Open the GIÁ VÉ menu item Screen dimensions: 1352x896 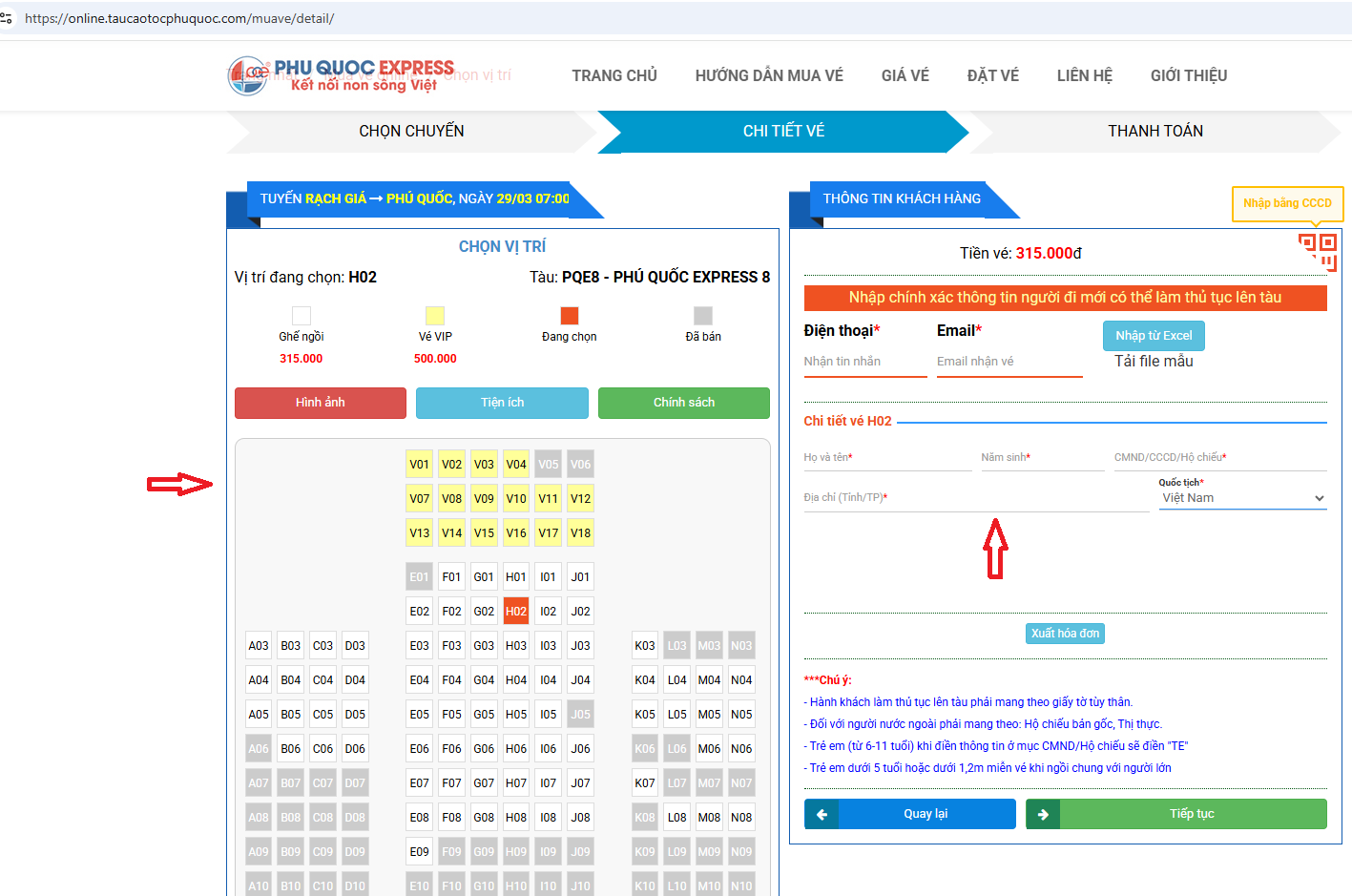click(x=905, y=75)
